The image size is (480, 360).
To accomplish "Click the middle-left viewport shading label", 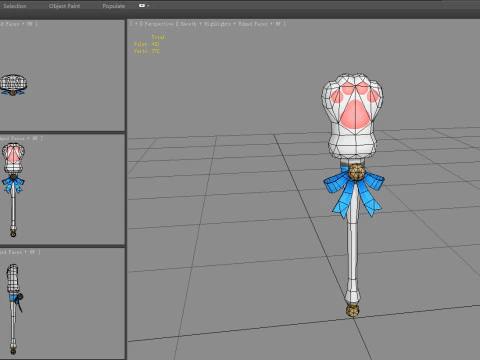I will point(21,138).
